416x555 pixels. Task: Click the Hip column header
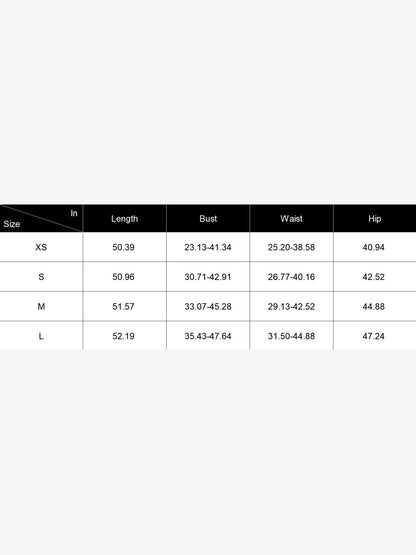click(375, 218)
